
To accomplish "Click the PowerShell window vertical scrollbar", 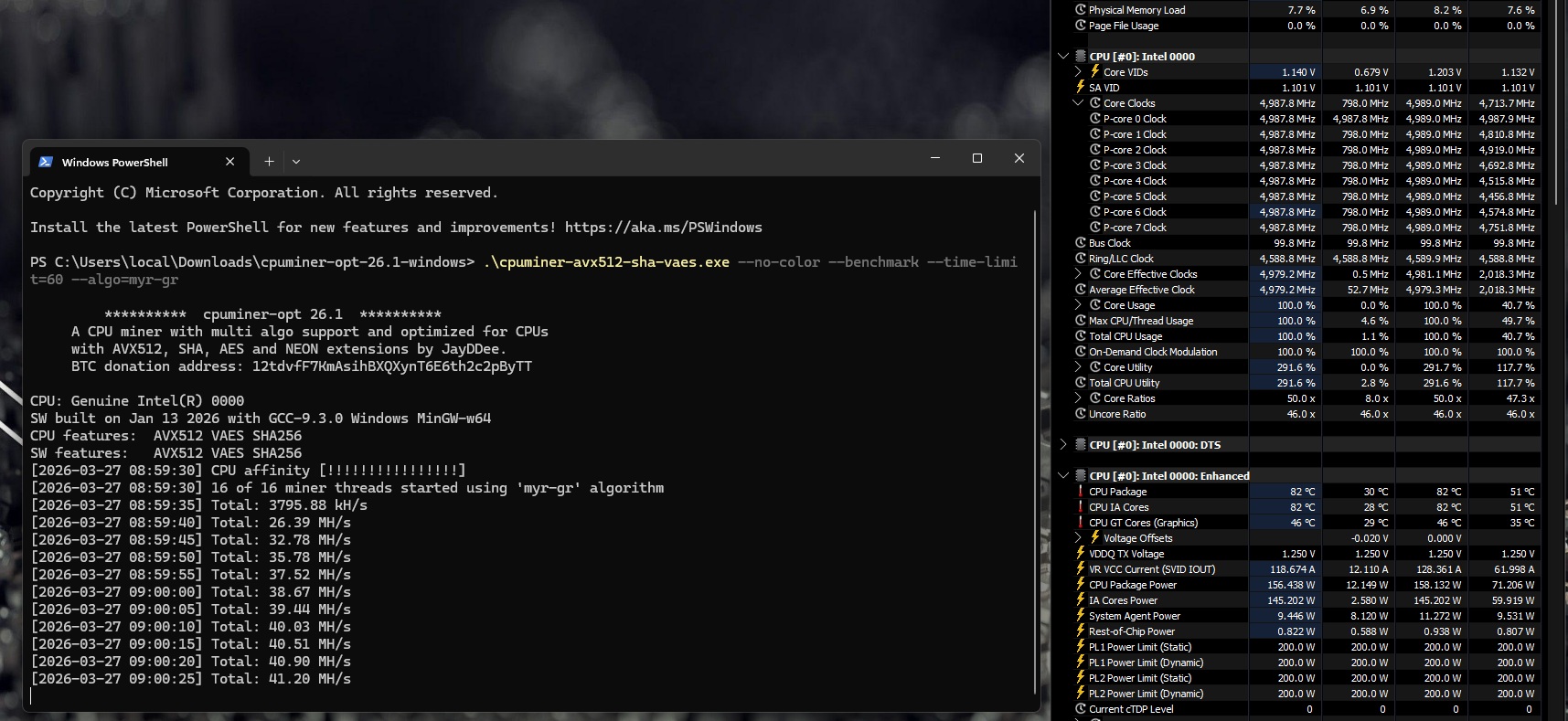I will (x=1035, y=452).
